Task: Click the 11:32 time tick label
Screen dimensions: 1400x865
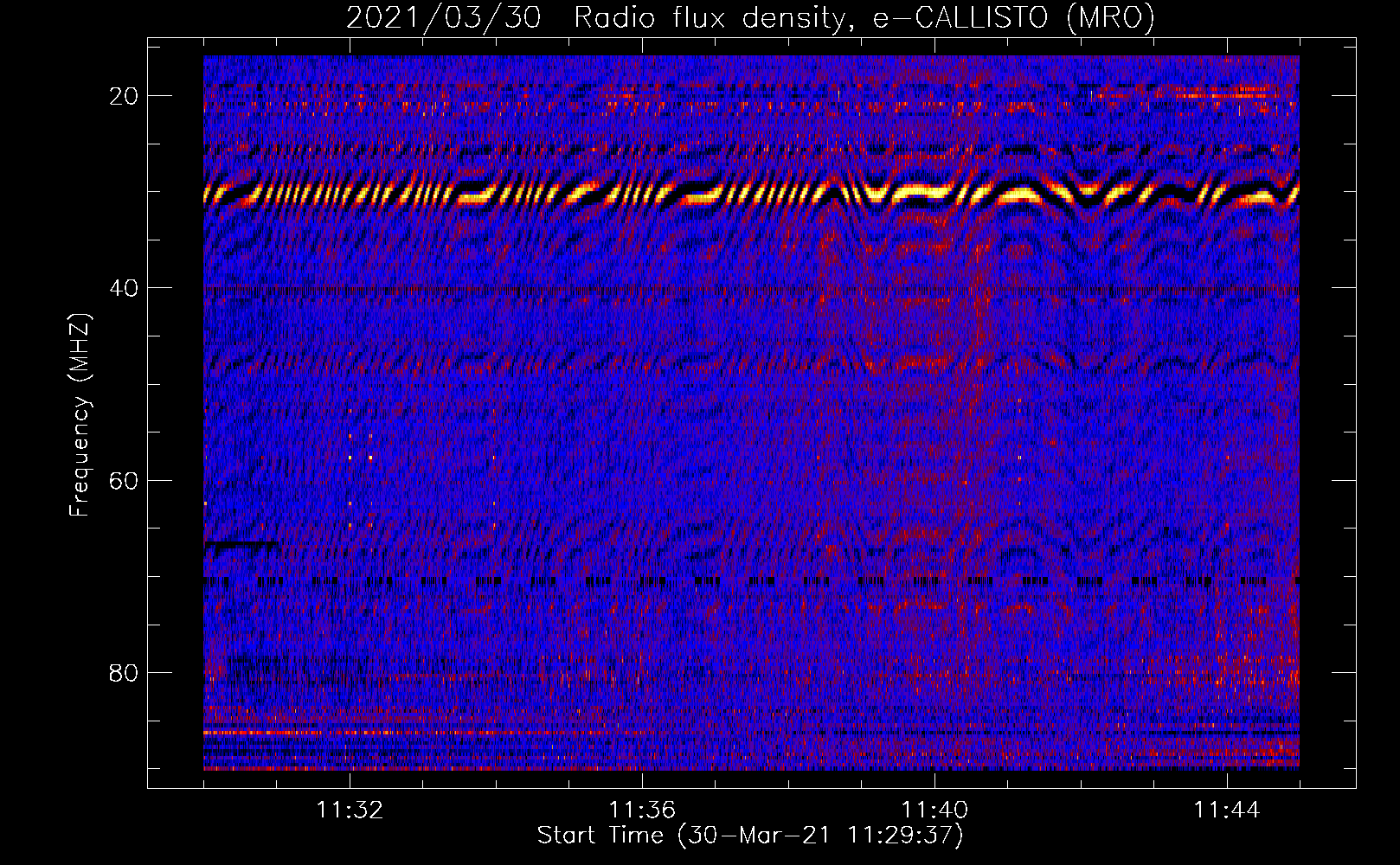Action: (350, 811)
